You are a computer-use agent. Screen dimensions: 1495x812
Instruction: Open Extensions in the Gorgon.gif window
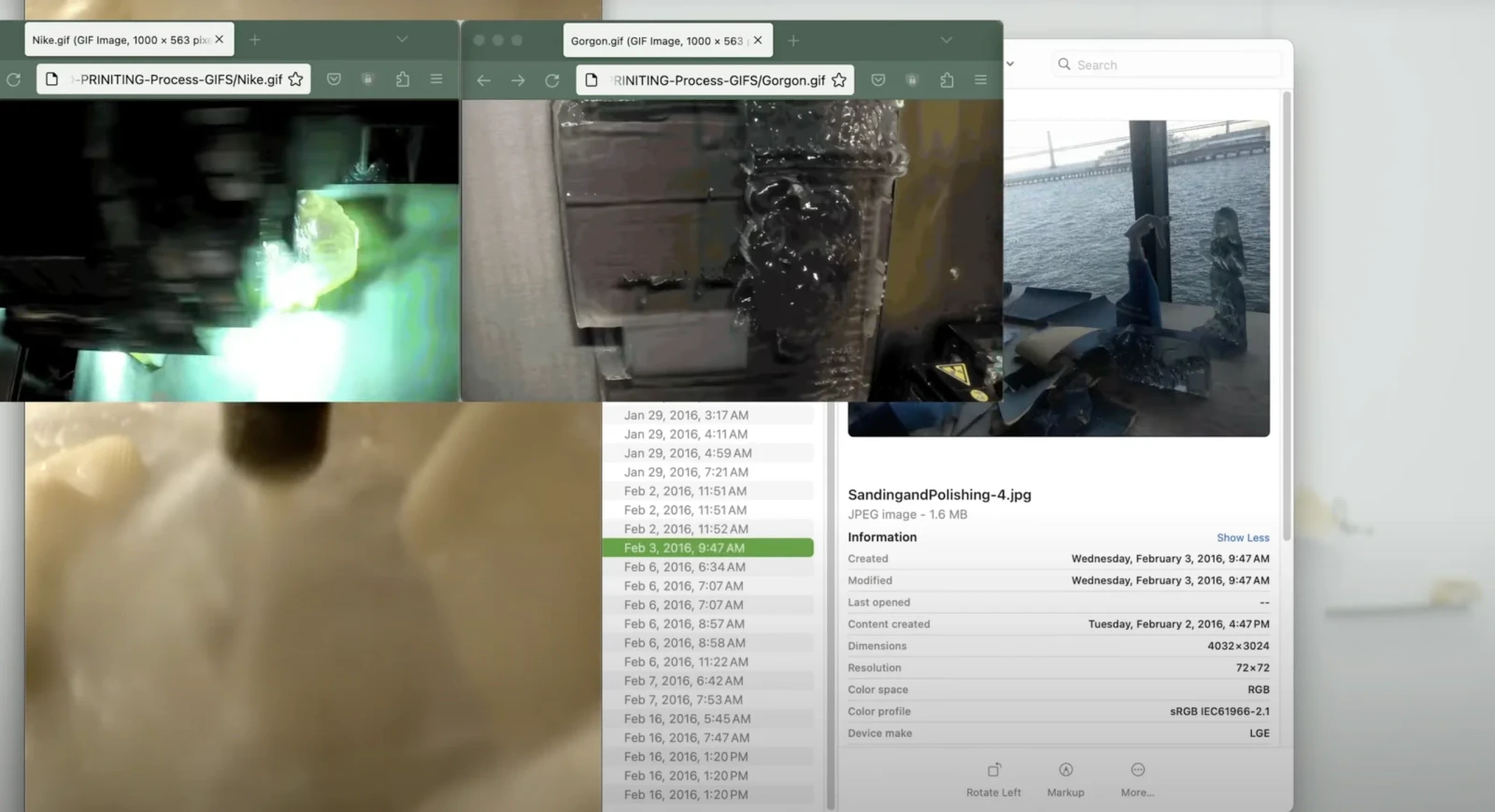pos(947,80)
